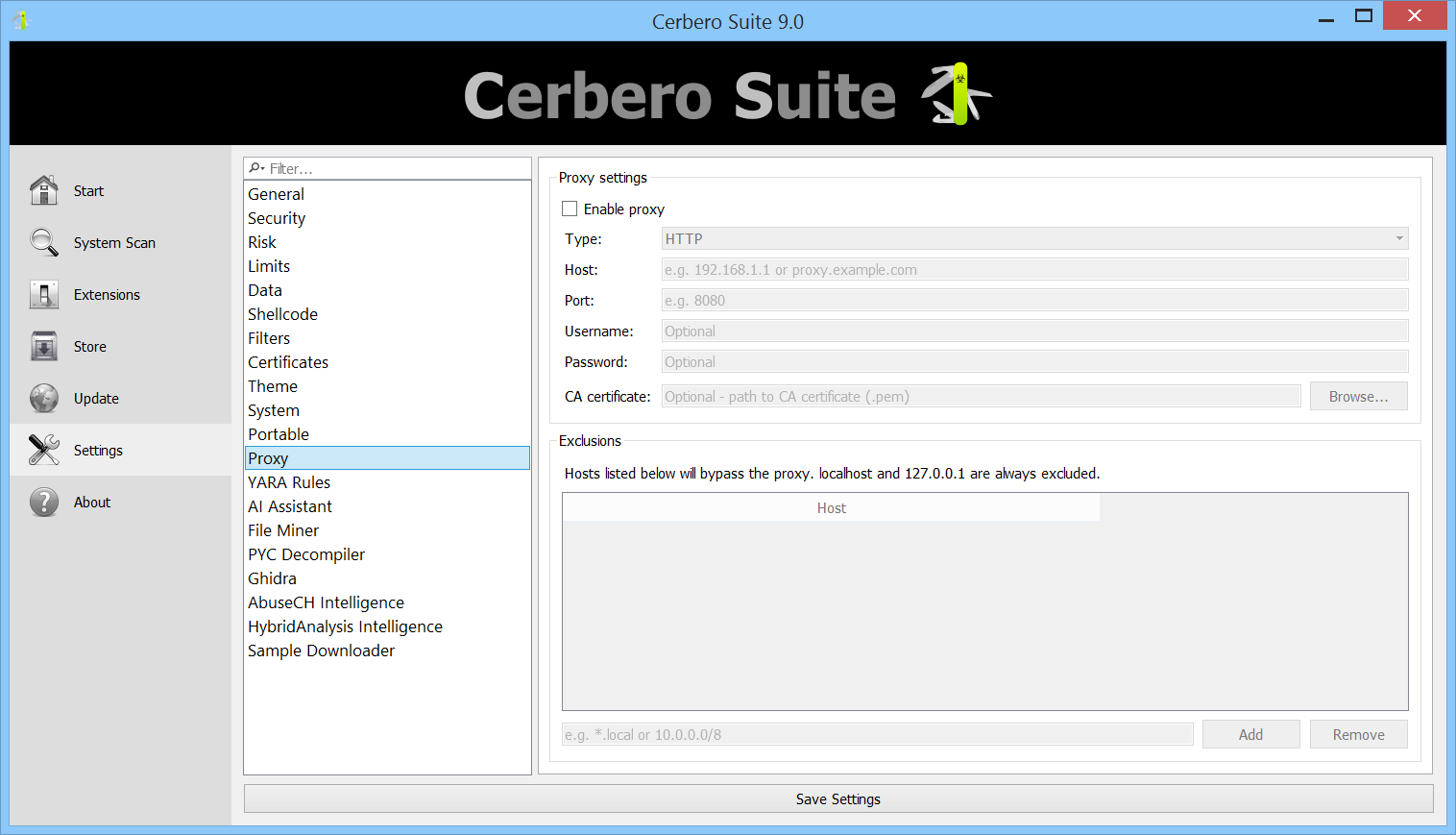Image resolution: width=1456 pixels, height=835 pixels.
Task: Click Remove exclusion button
Action: click(x=1359, y=734)
